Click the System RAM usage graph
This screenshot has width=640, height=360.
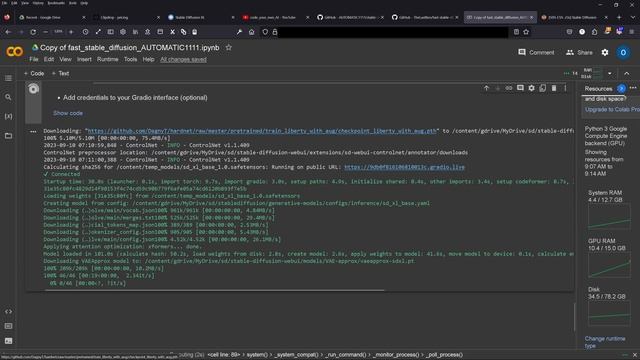coord(609,217)
